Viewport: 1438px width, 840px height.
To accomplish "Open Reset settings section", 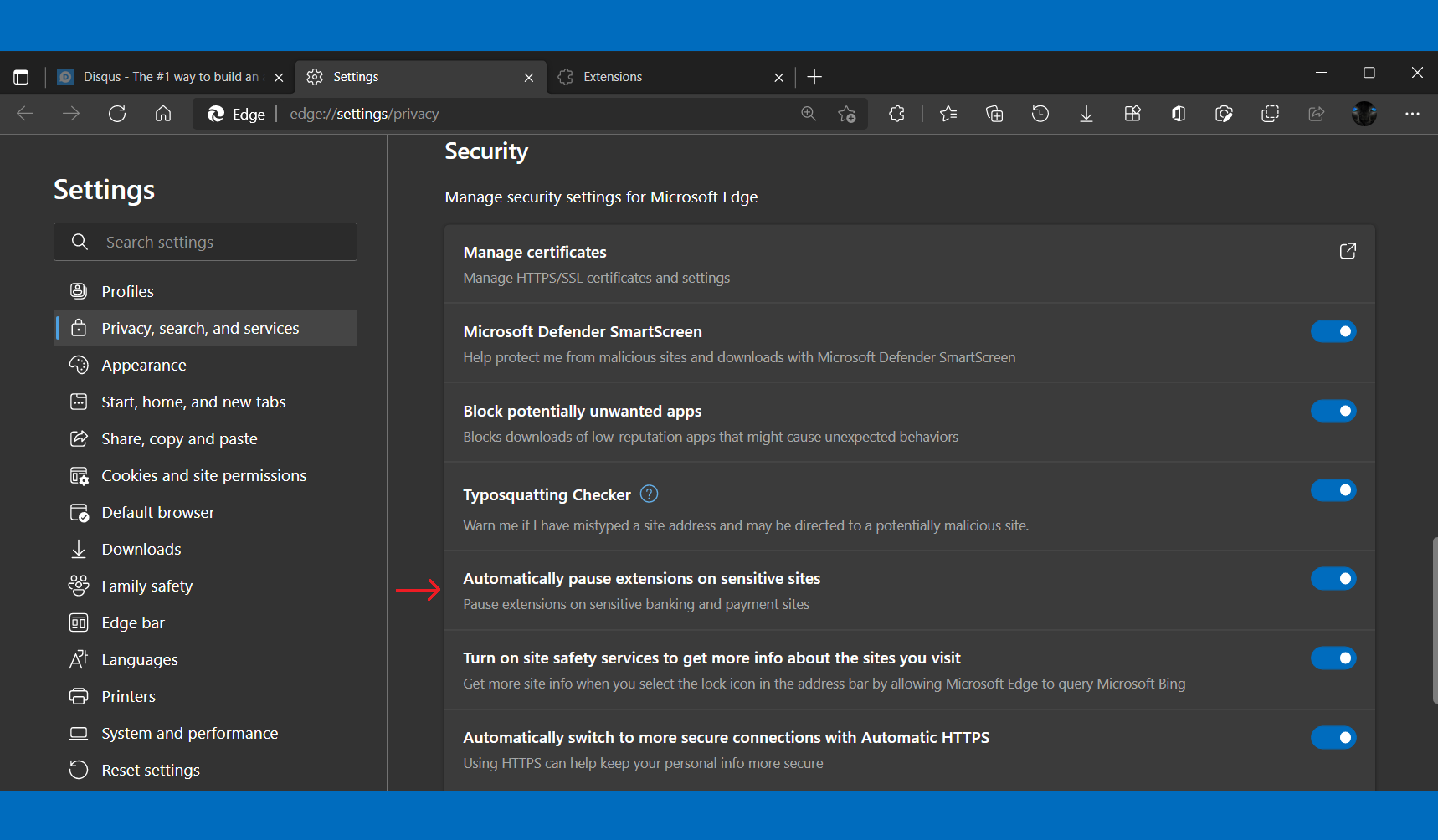I will click(205, 770).
